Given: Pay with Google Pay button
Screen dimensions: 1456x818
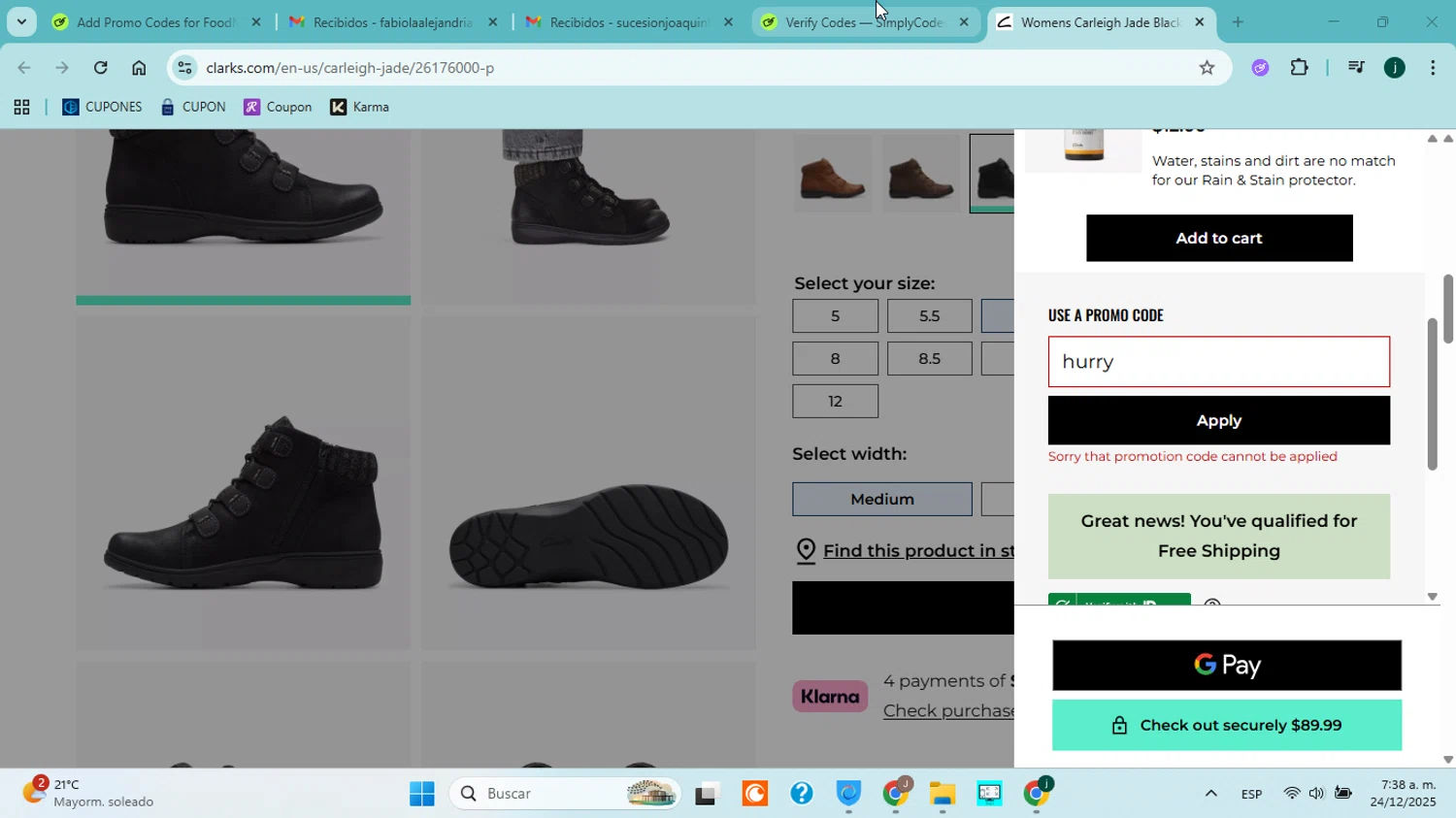Looking at the screenshot, I should click(1227, 665).
